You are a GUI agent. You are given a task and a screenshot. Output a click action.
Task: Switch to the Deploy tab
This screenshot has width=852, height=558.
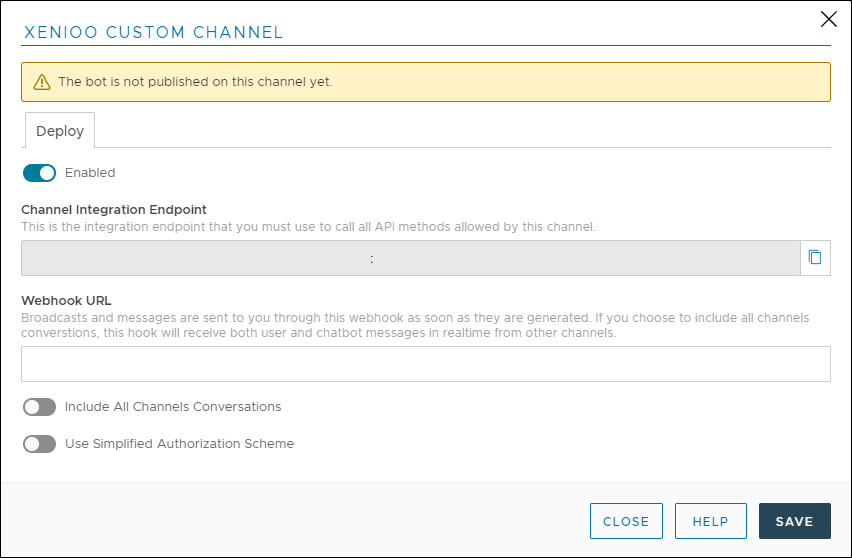[60, 131]
